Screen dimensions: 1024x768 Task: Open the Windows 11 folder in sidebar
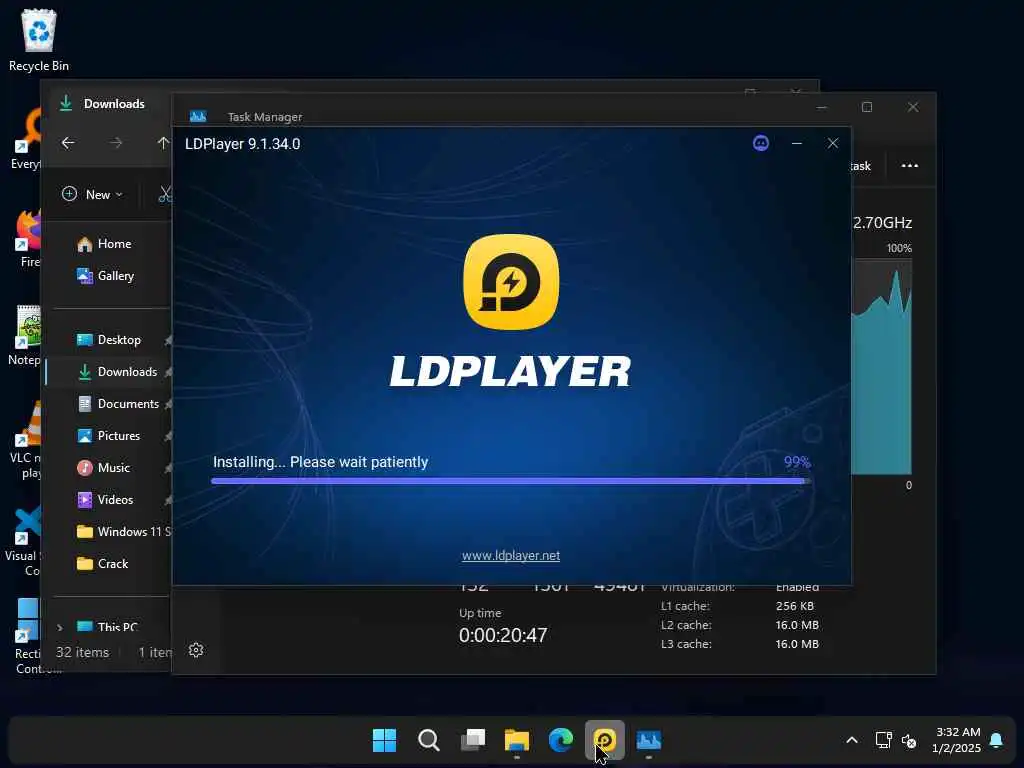(x=123, y=532)
